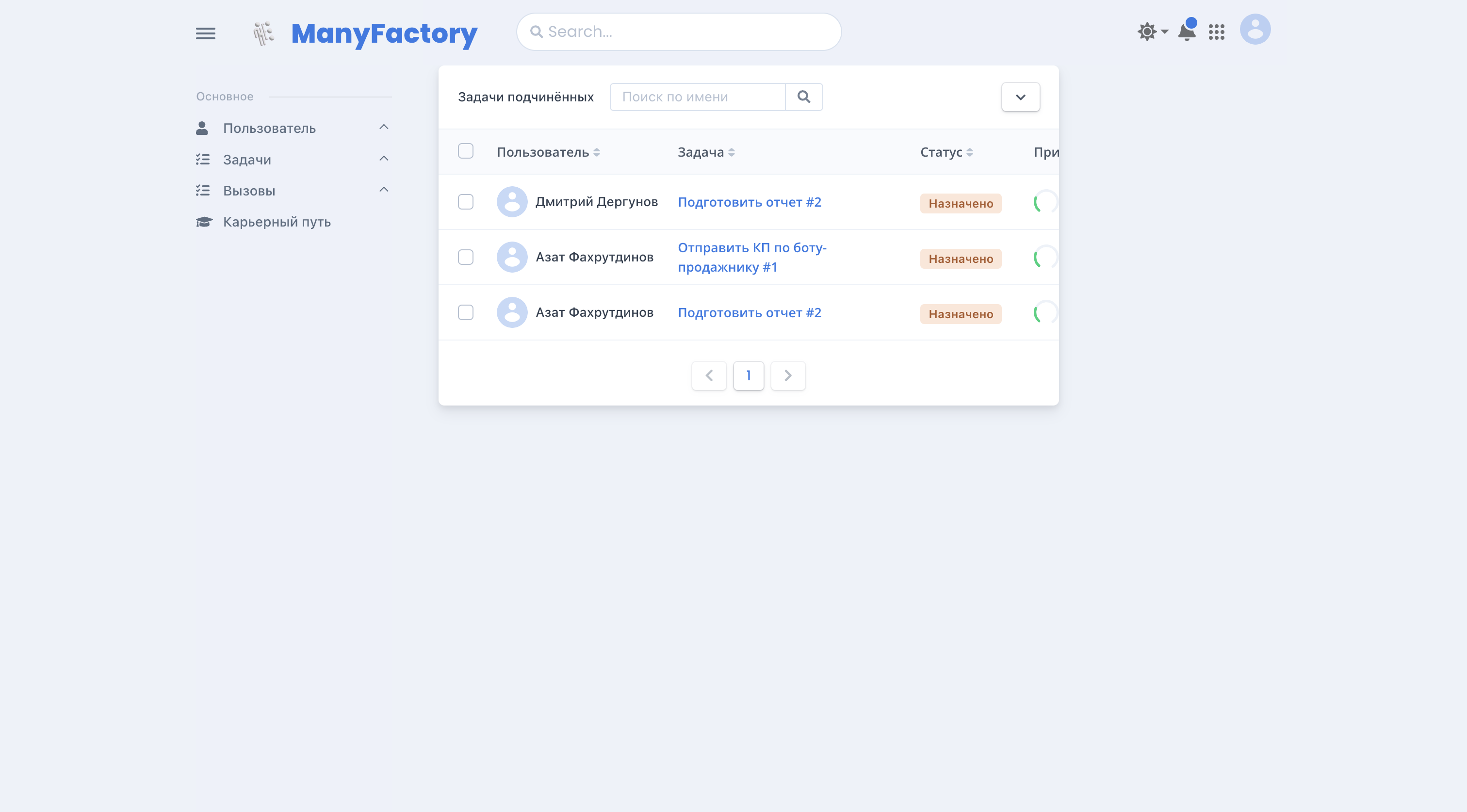Switch to page 1 in pagination

[x=749, y=376]
